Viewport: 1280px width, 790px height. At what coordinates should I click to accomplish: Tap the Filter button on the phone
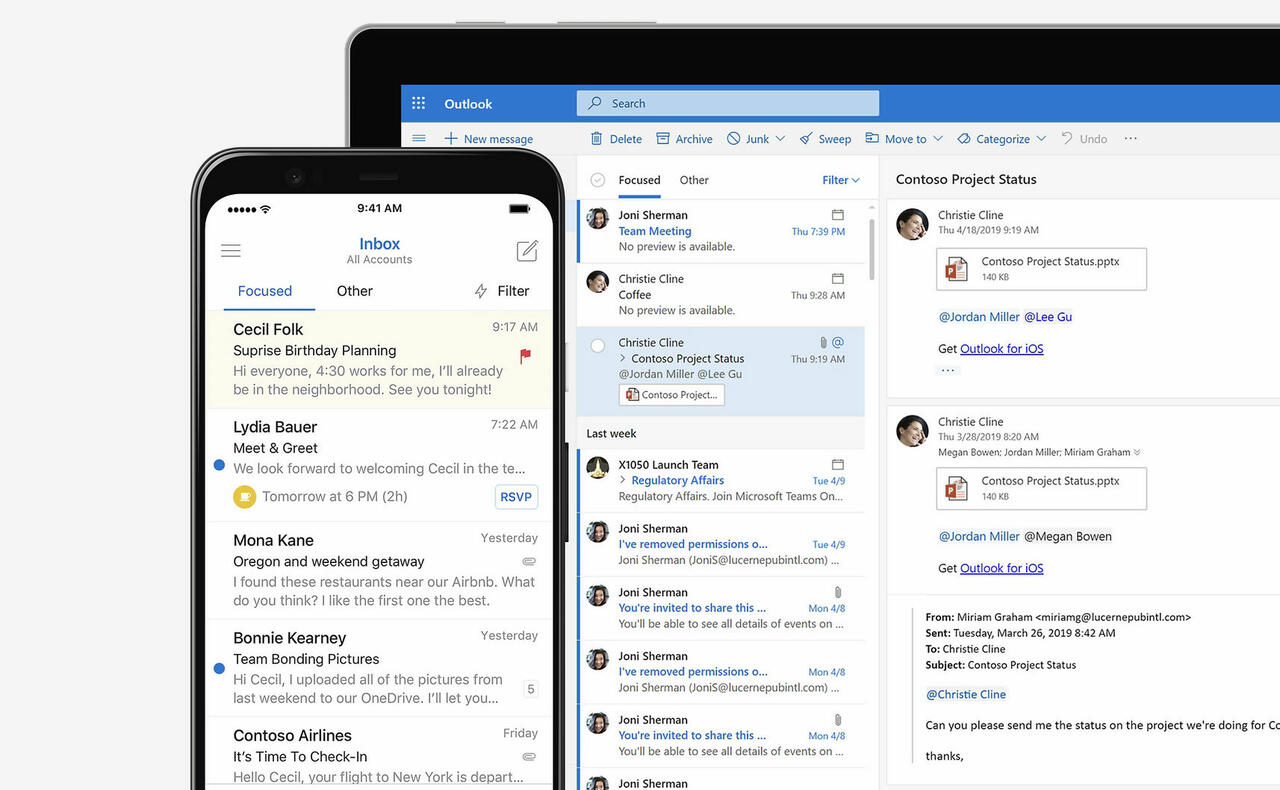coord(501,291)
